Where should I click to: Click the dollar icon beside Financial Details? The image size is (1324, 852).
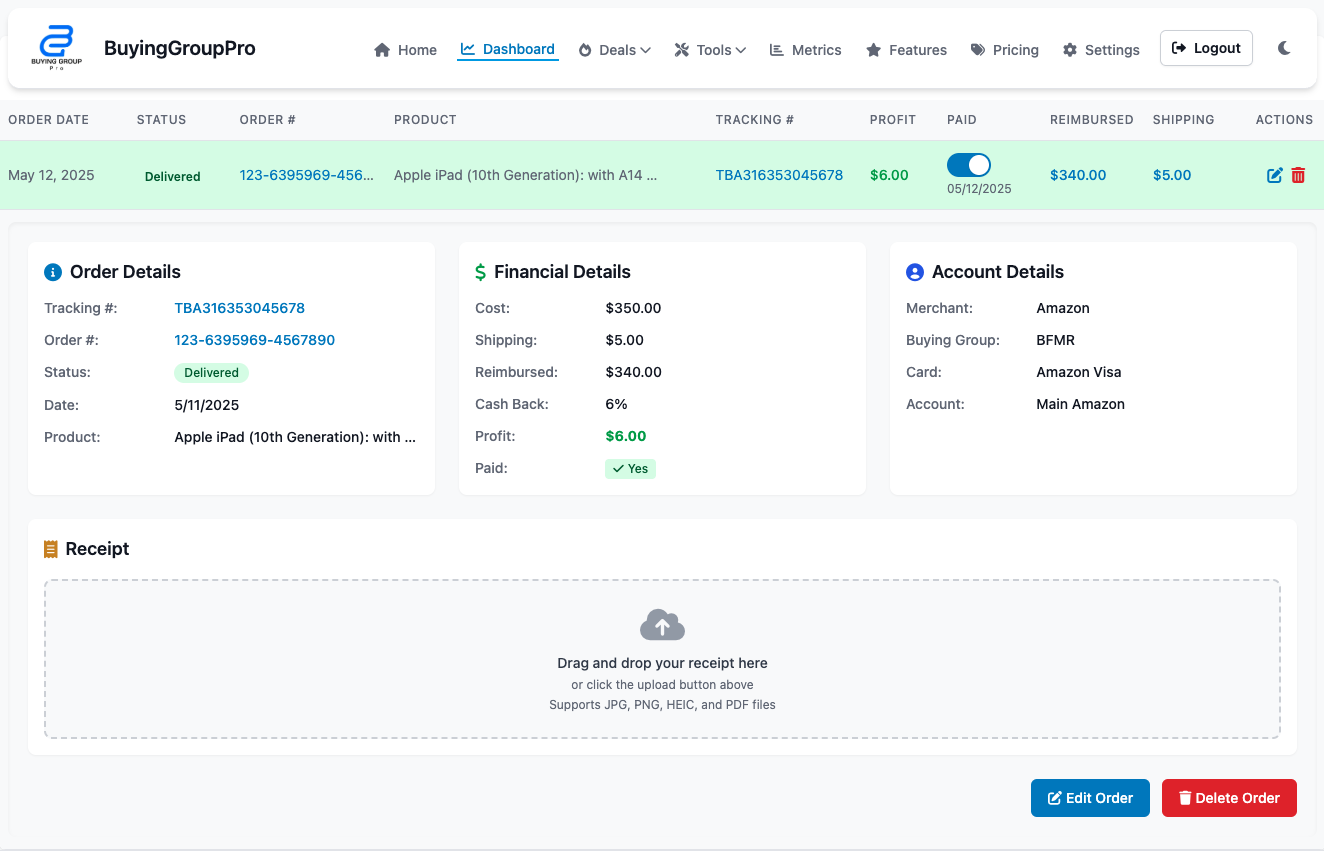pyautogui.click(x=481, y=272)
